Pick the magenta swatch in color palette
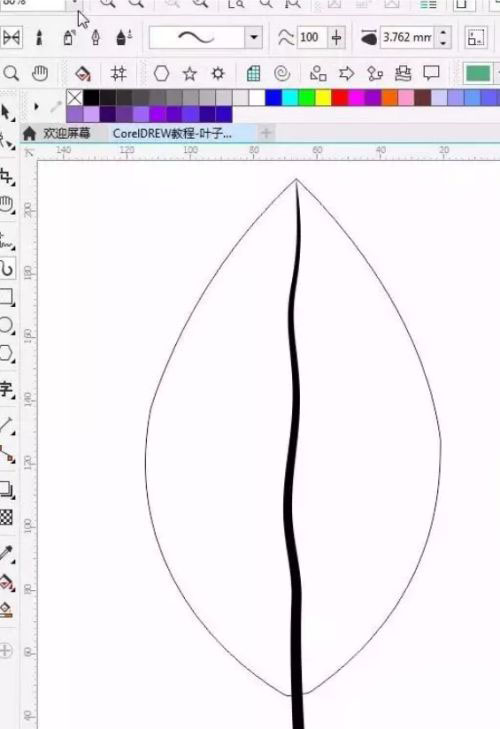Viewport: 500px width, 729px height. (x=356, y=98)
